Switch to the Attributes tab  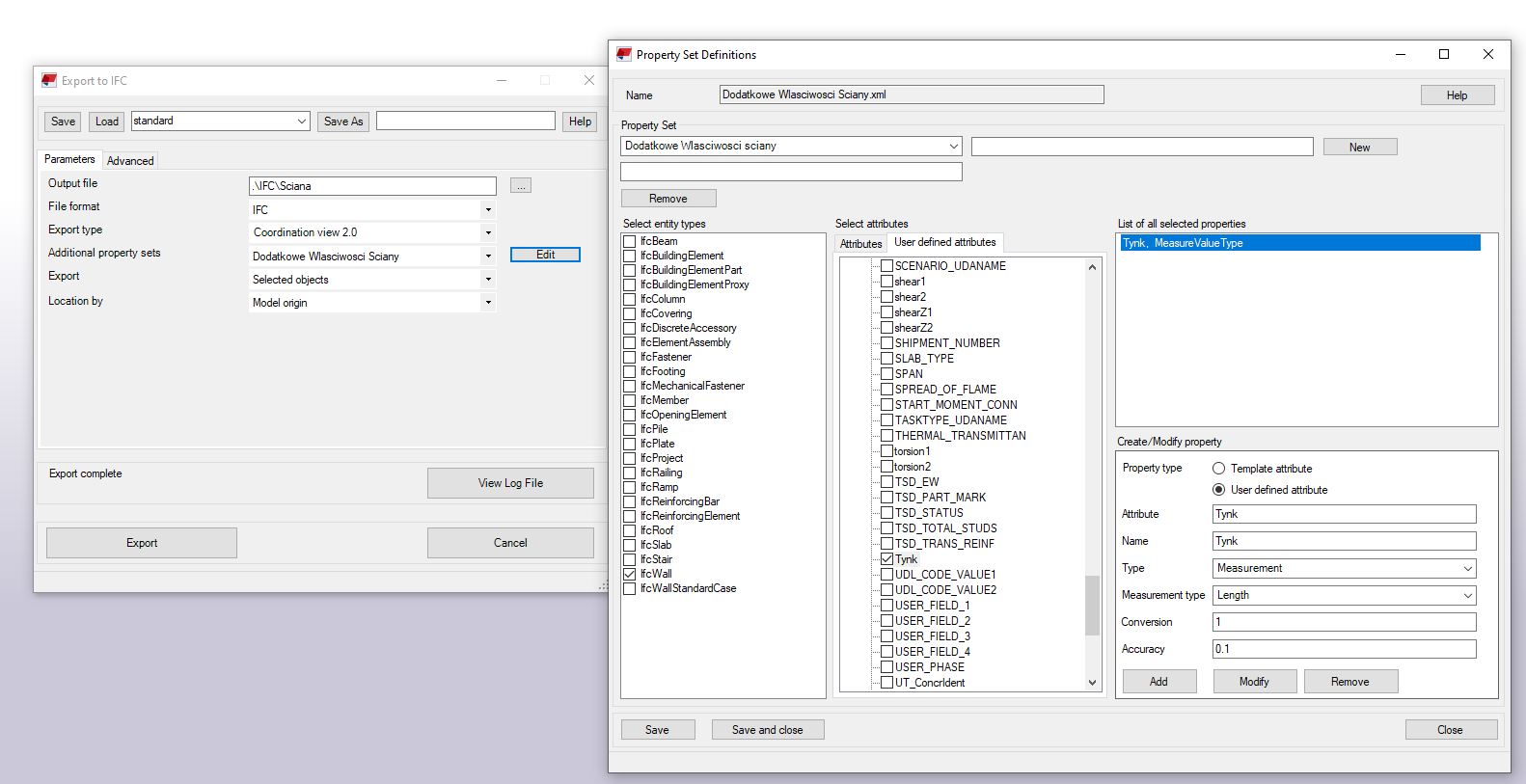(x=860, y=244)
